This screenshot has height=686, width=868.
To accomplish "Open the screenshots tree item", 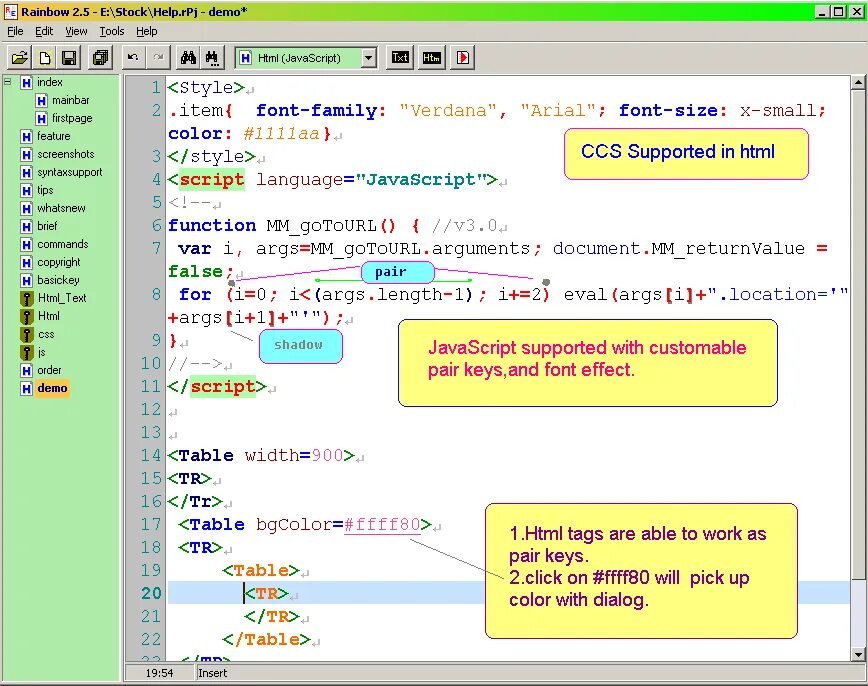I will pyautogui.click(x=65, y=154).
